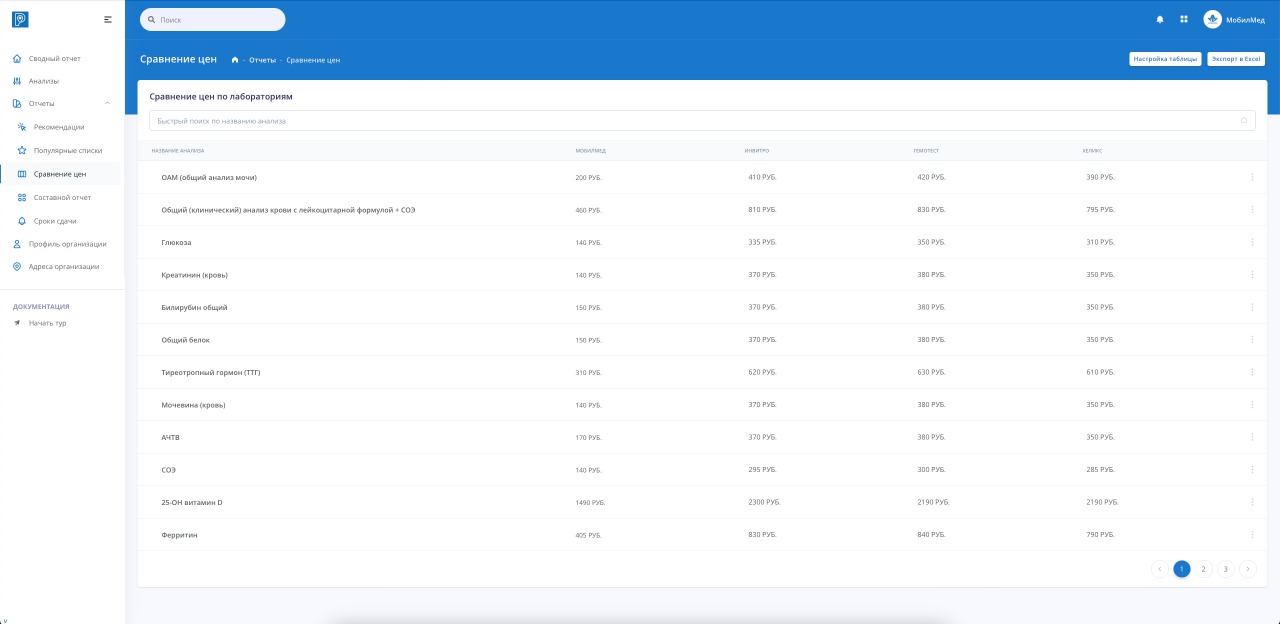Click the МобилМед user avatar
The image size is (1280, 624).
pos(1212,19)
